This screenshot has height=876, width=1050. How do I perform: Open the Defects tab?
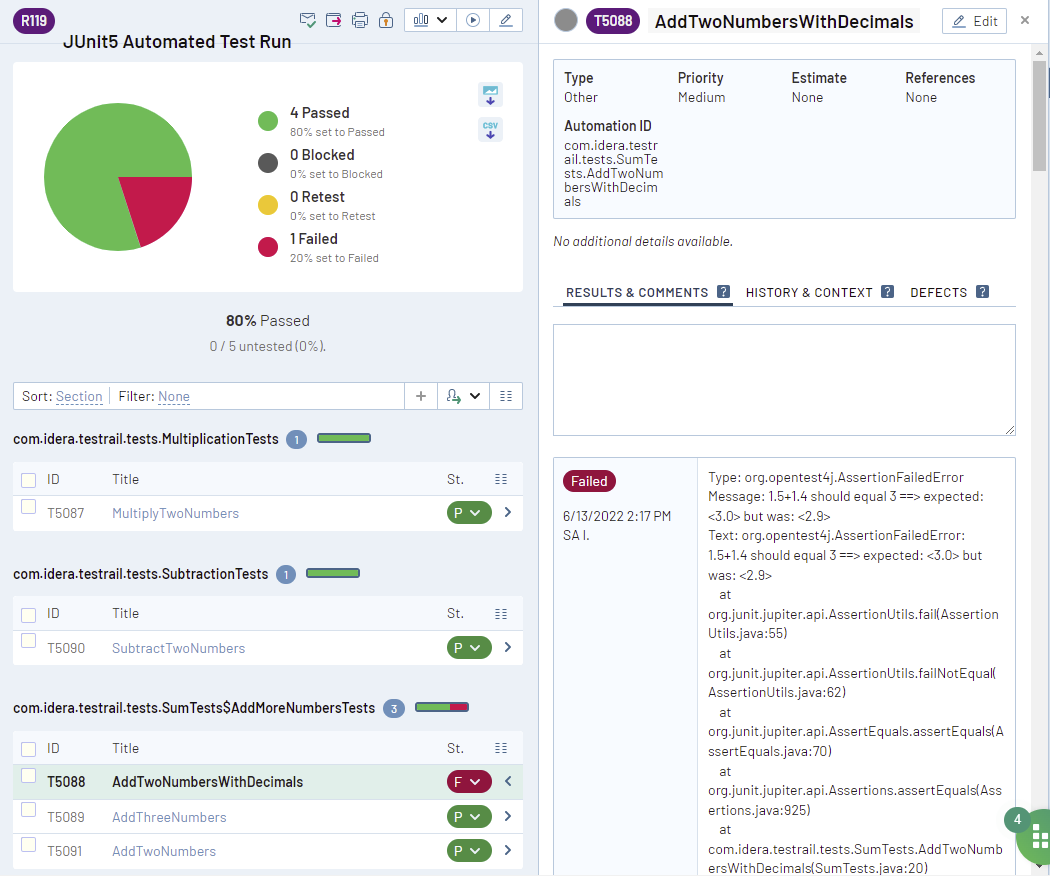[938, 292]
